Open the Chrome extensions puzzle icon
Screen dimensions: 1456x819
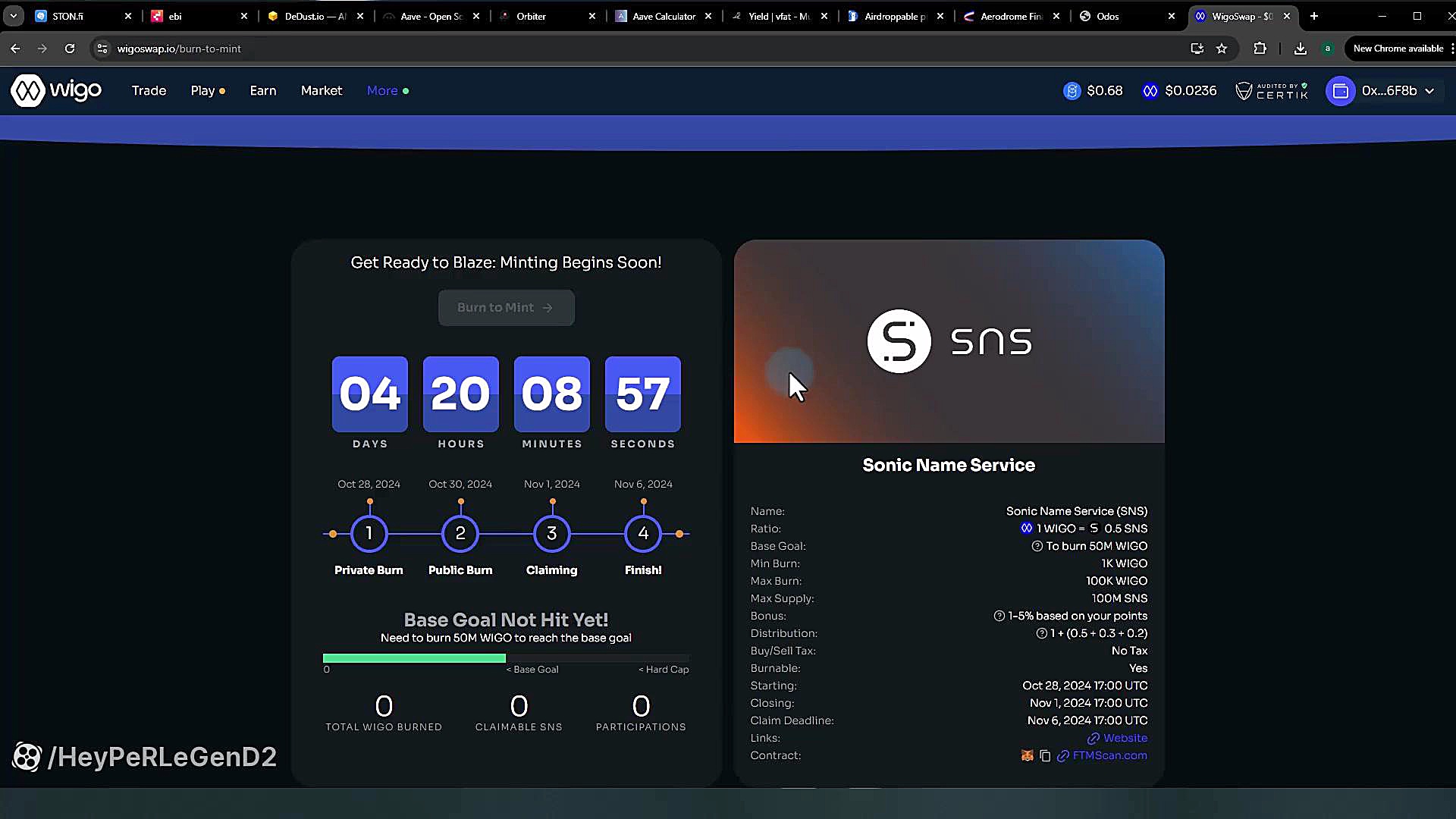(x=1260, y=49)
